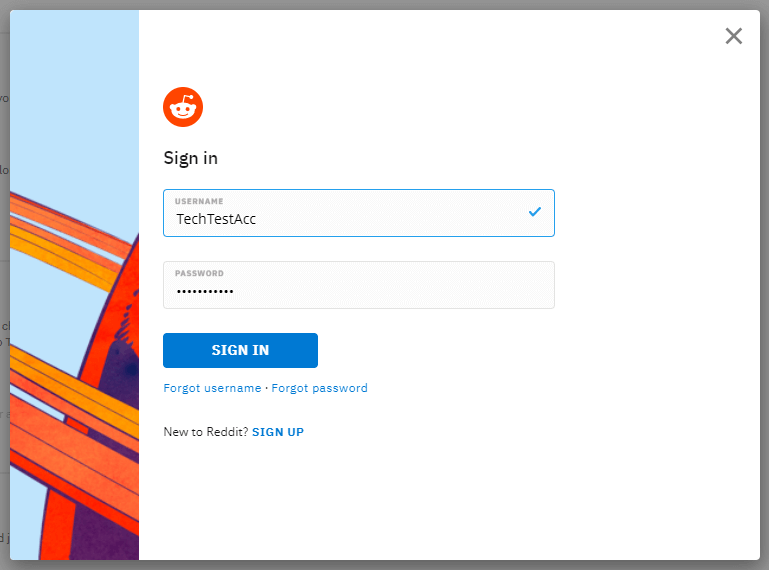Focus the Username input field
The width and height of the screenshot is (769, 570).
tap(359, 213)
